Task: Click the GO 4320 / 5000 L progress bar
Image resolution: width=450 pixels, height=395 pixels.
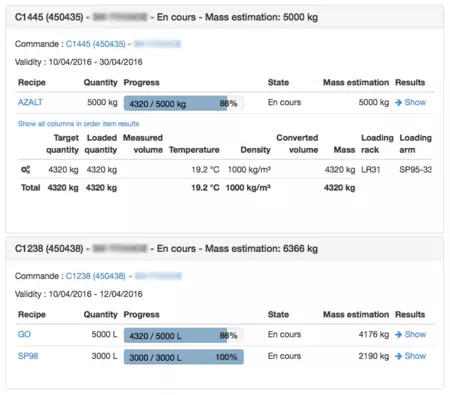Action: [184, 335]
